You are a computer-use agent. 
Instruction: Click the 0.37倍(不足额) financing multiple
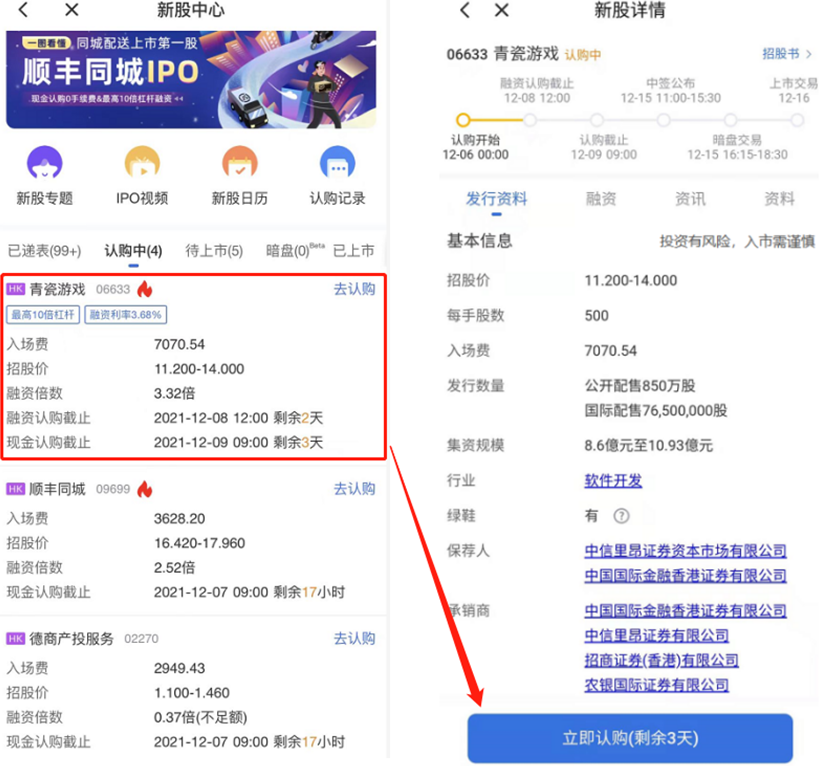pyautogui.click(x=200, y=718)
